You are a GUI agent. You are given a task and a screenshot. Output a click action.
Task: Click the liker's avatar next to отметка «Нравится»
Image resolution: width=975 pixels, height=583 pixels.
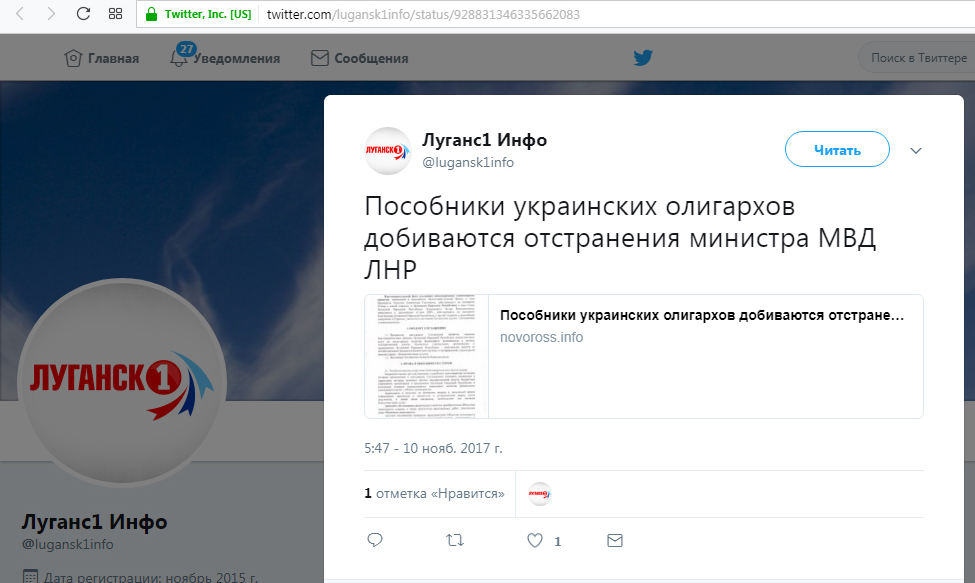[x=536, y=493]
